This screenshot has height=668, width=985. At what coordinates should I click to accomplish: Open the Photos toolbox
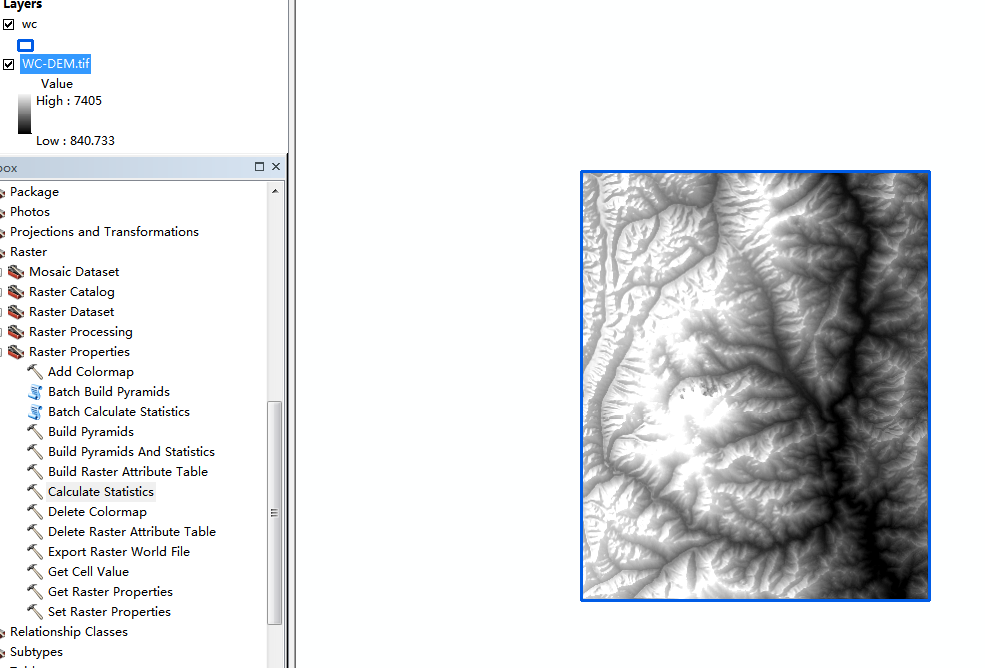tap(30, 212)
